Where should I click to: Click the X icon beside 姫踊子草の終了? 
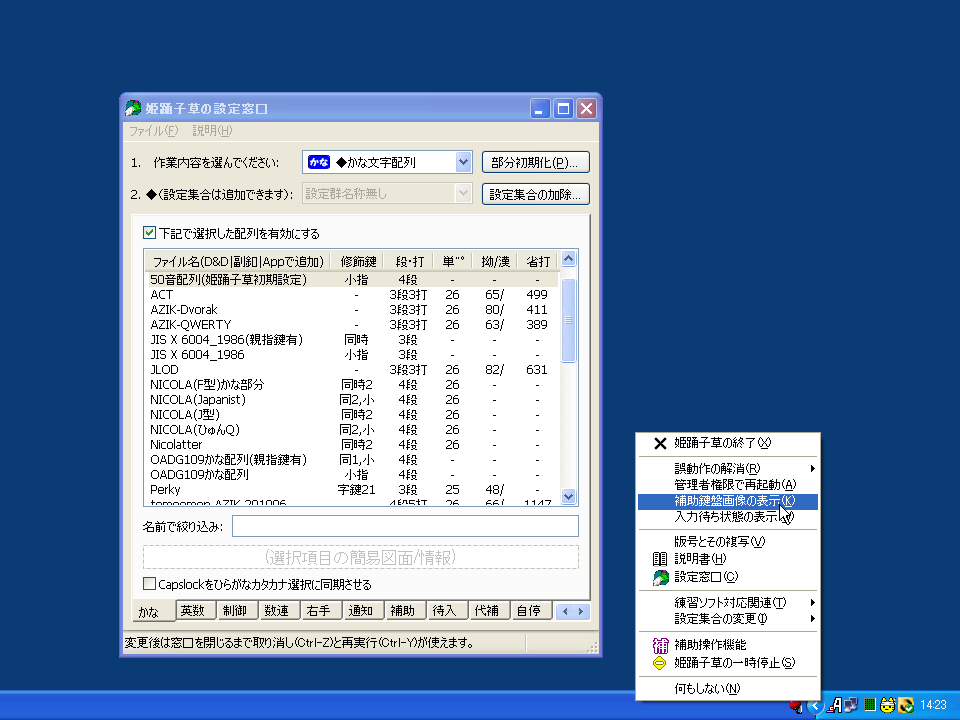[660, 443]
